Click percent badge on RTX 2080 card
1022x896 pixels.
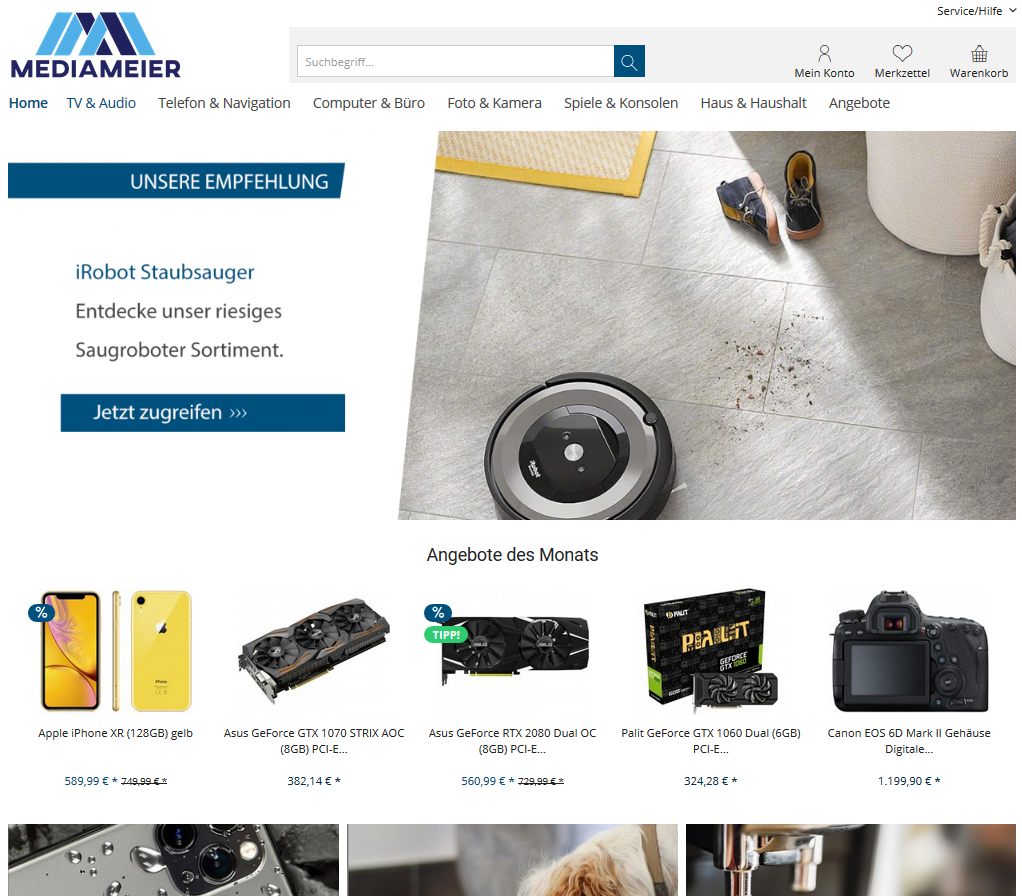(438, 613)
